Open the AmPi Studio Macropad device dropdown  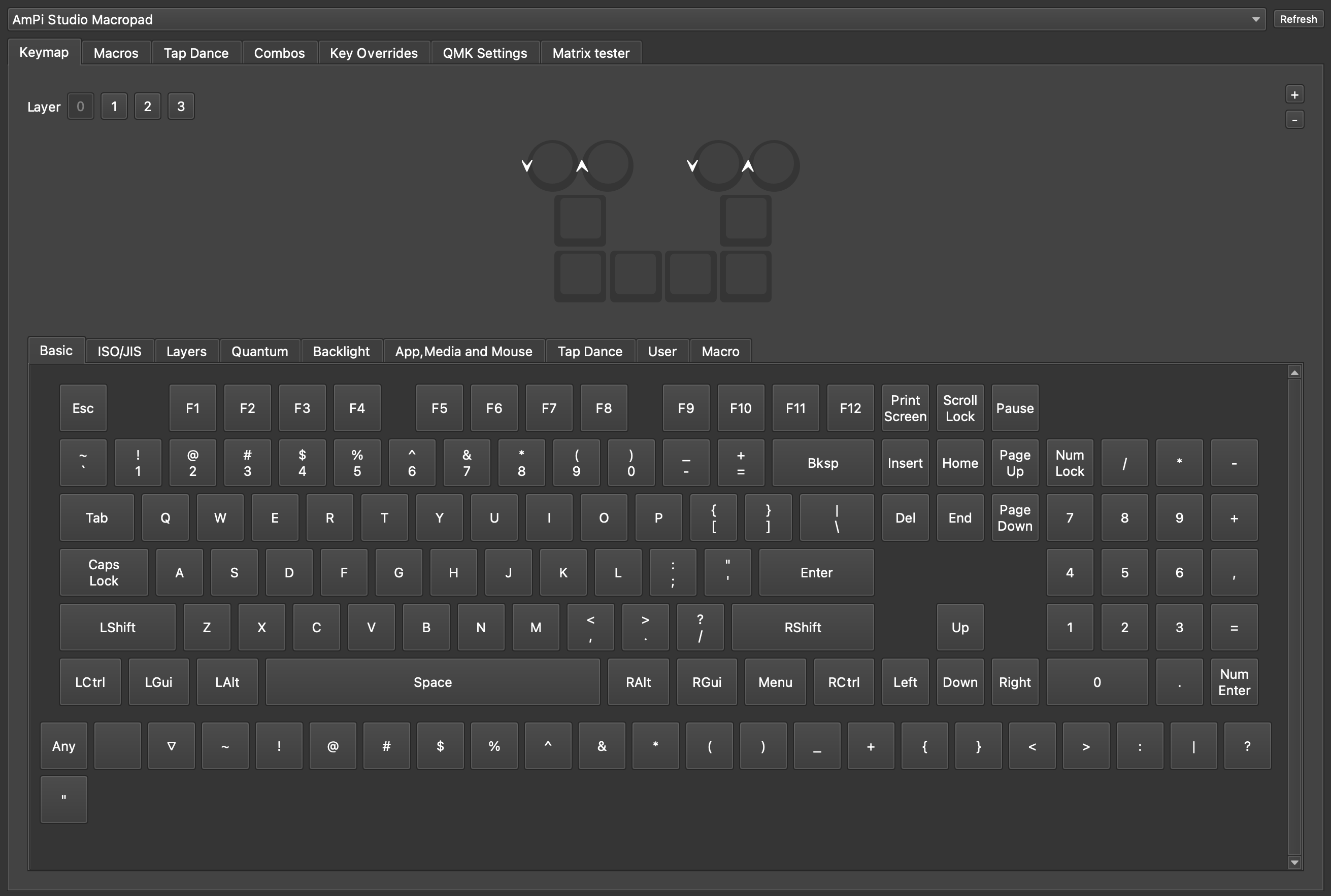pos(637,19)
